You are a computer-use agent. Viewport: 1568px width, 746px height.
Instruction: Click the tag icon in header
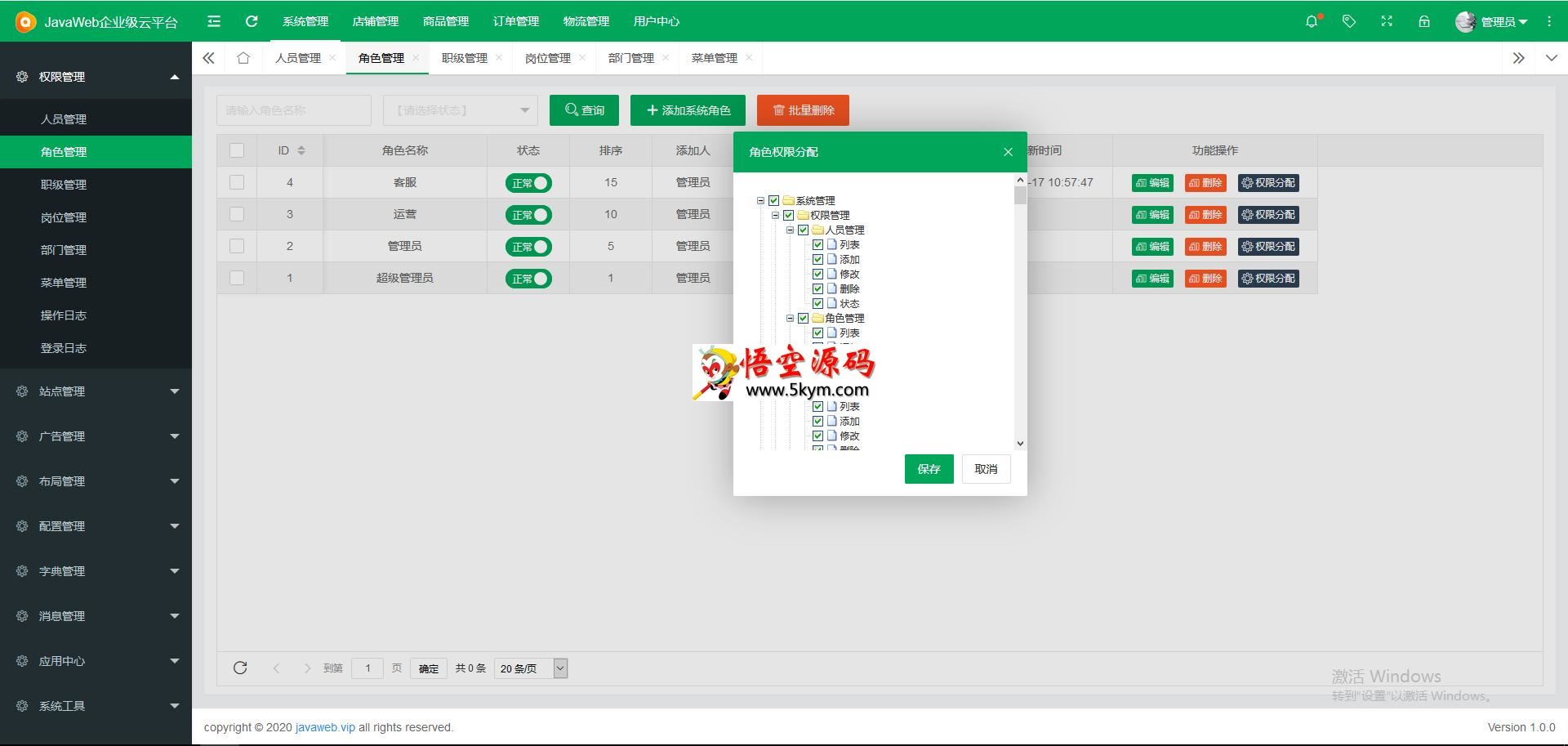coord(1349,21)
